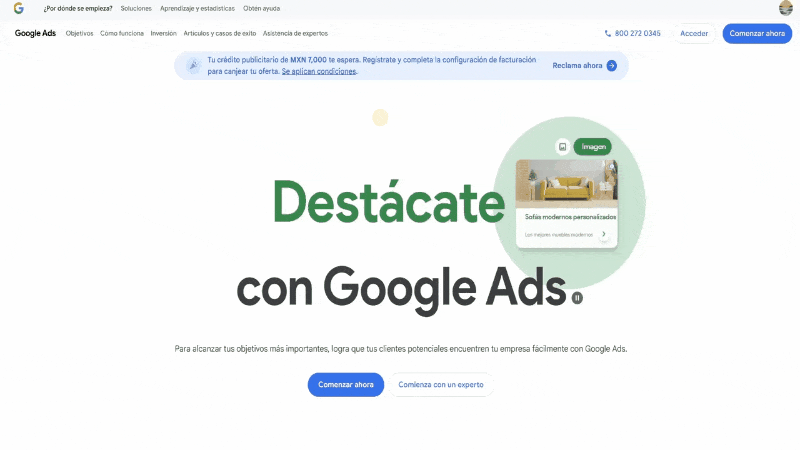Pause the hero animation

(x=577, y=297)
